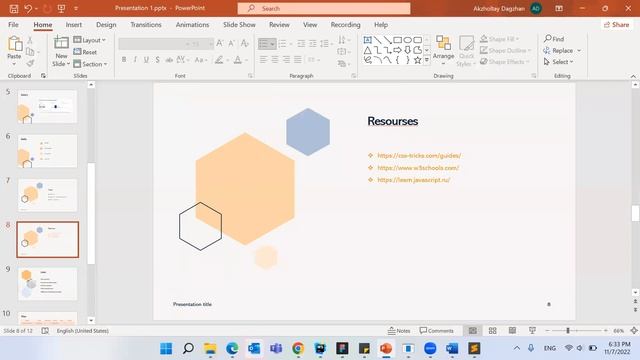Open the File menu

(x=13, y=24)
